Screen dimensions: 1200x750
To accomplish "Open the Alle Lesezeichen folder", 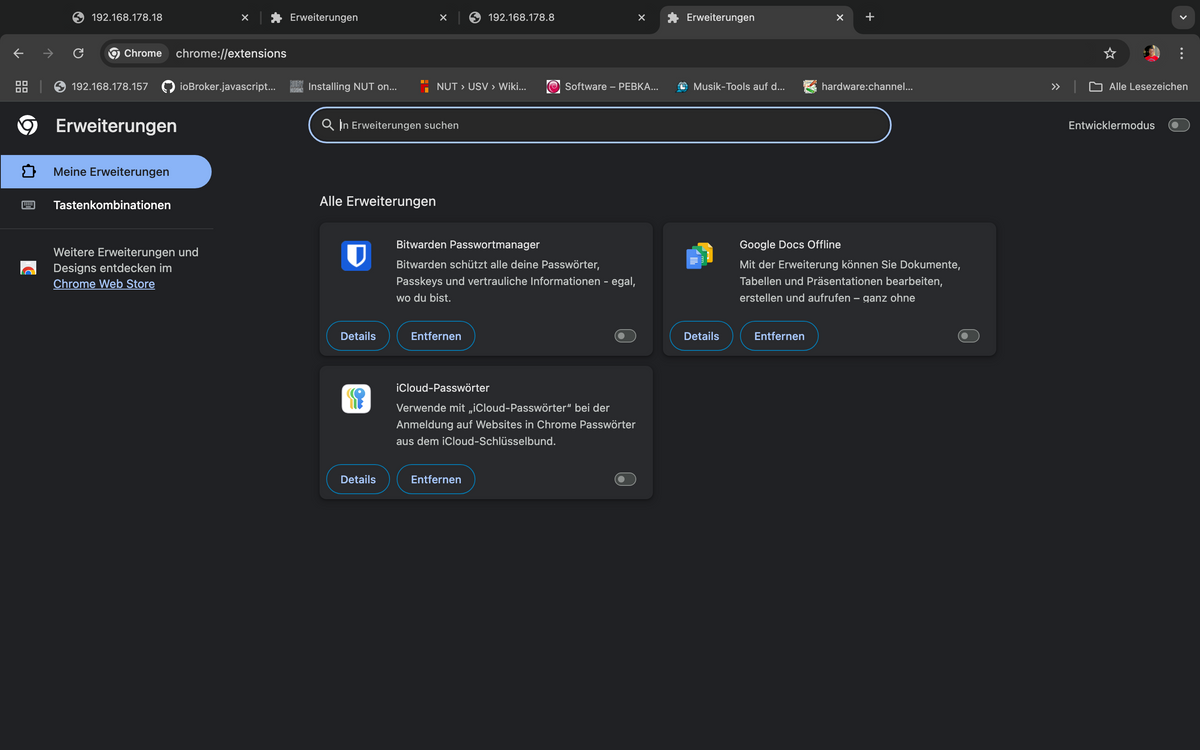I will 1138,87.
